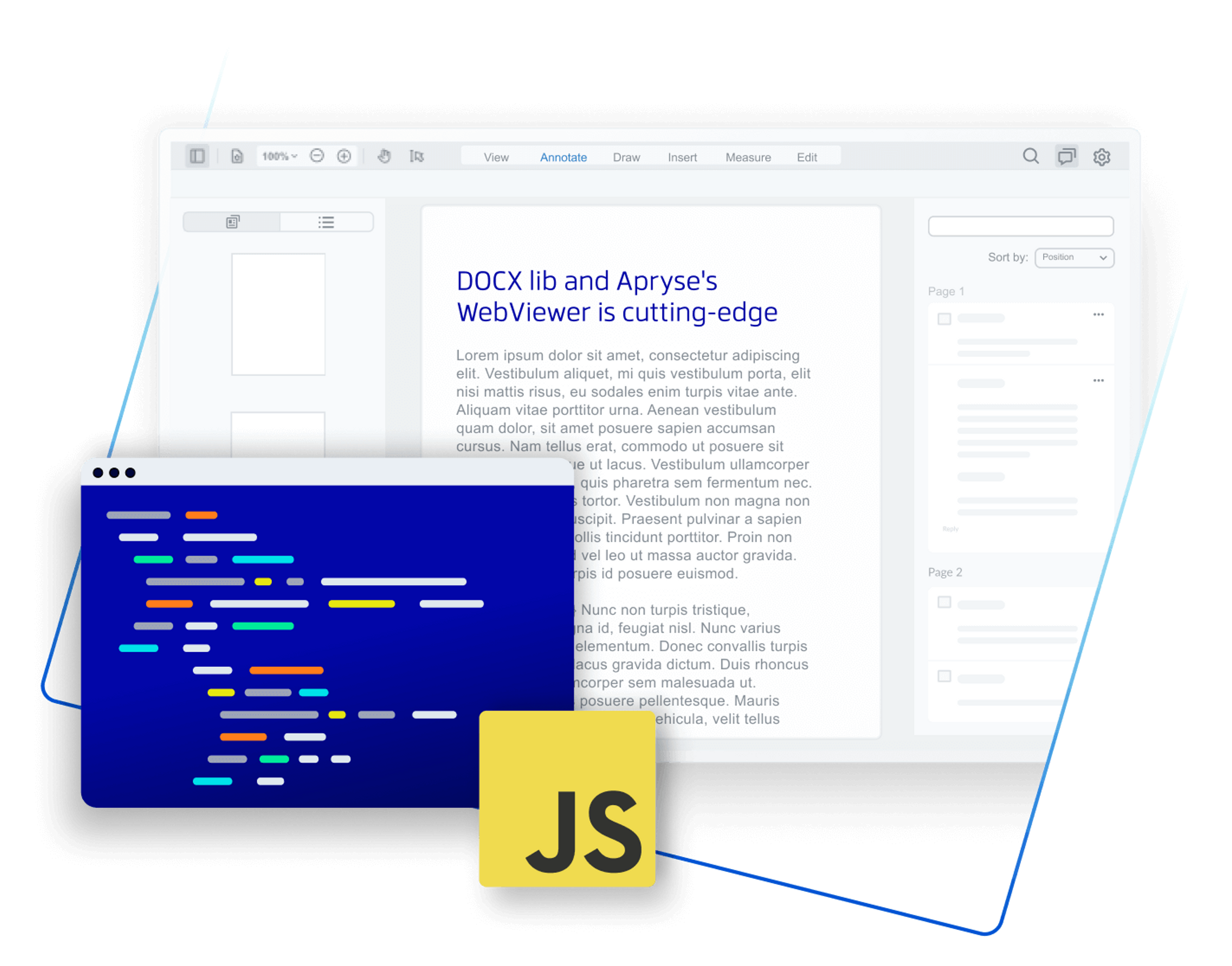Open settings gear icon
Viewport: 1232px width, 966px height.
(x=1101, y=157)
